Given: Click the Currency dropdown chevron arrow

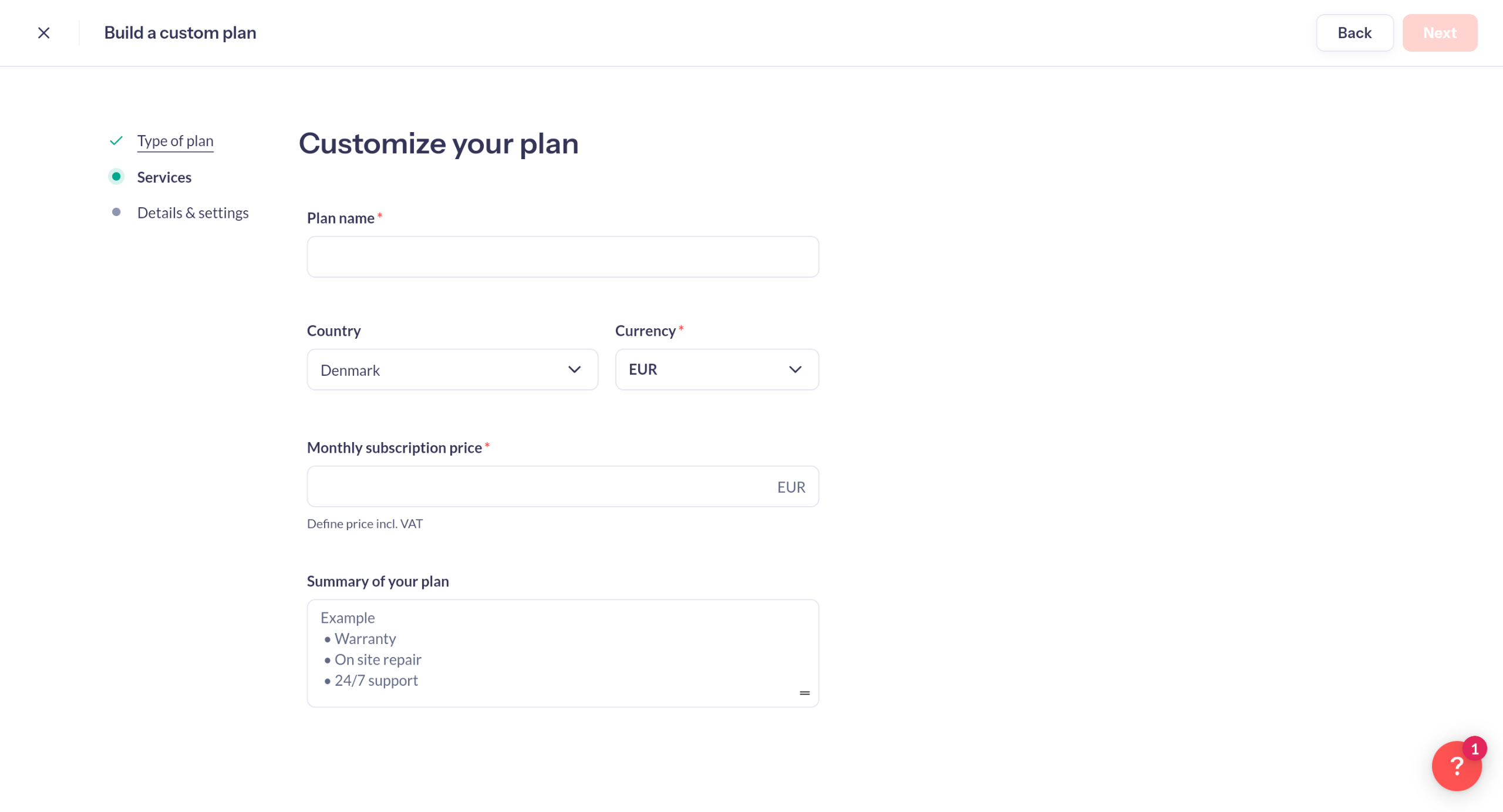Looking at the screenshot, I should 795,370.
